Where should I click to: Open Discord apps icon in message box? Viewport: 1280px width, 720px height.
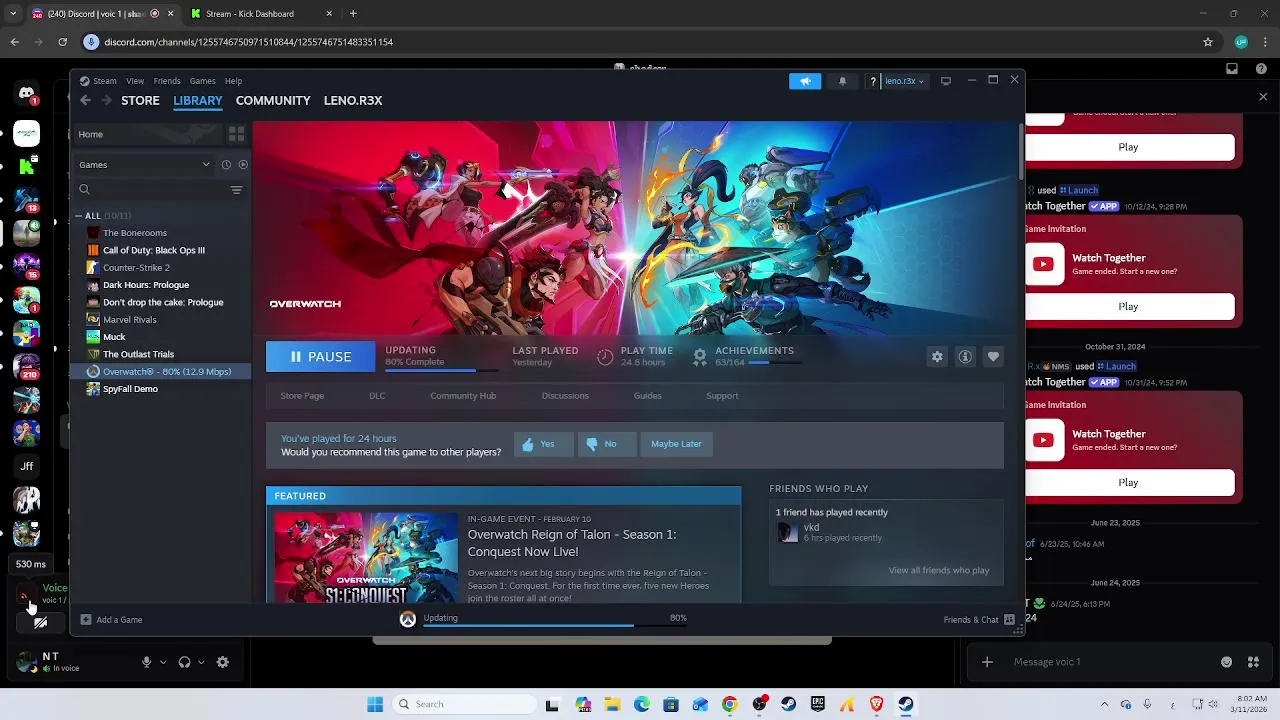coord(1253,662)
